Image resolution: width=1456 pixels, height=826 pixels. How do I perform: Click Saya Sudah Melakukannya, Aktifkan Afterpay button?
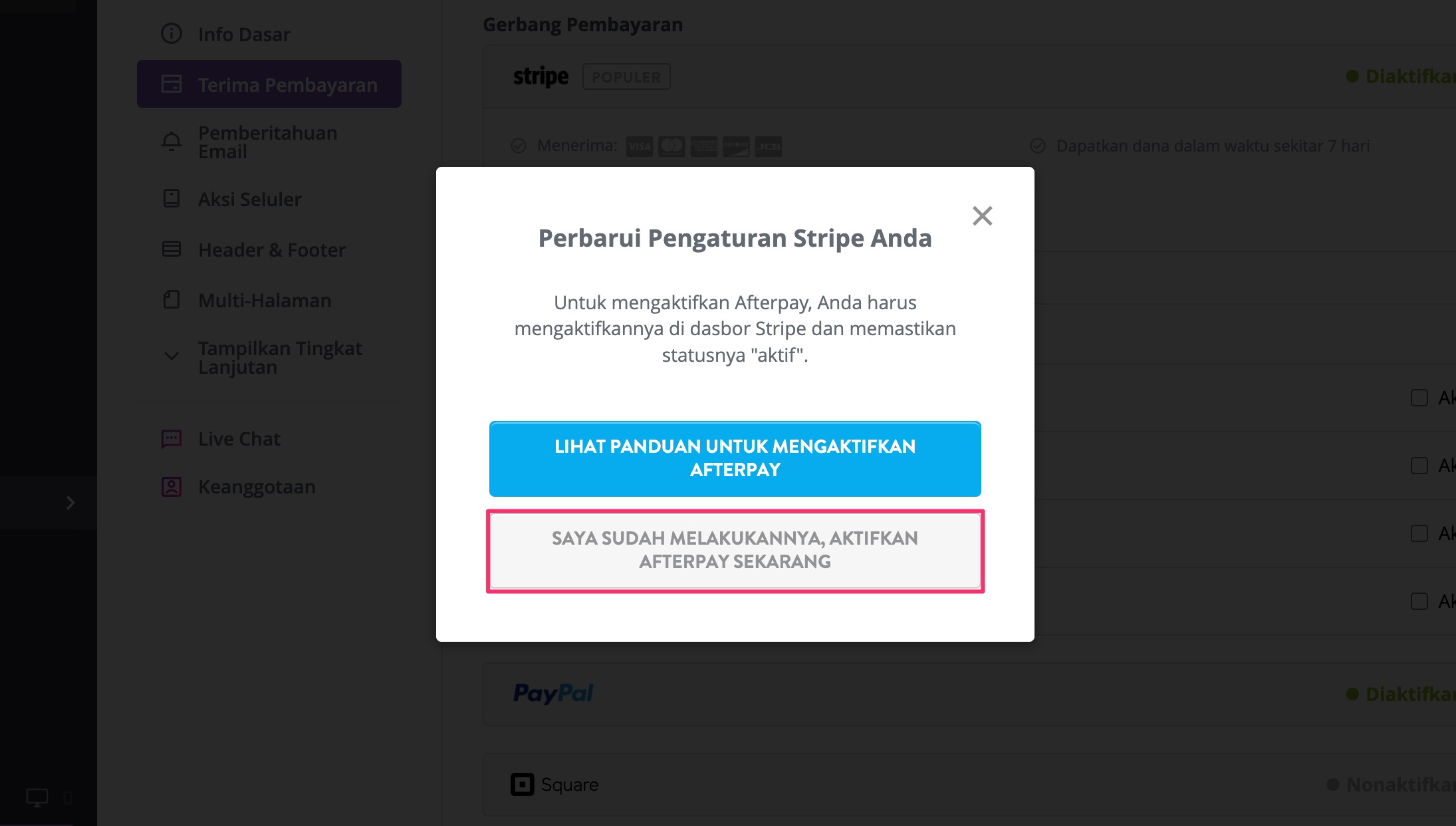pos(735,551)
